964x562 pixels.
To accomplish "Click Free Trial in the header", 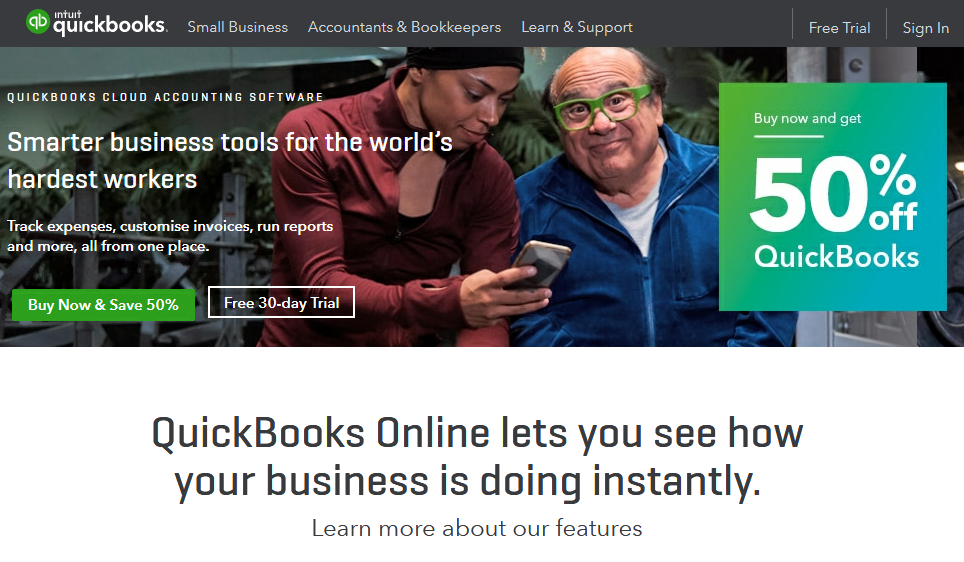I will [839, 28].
